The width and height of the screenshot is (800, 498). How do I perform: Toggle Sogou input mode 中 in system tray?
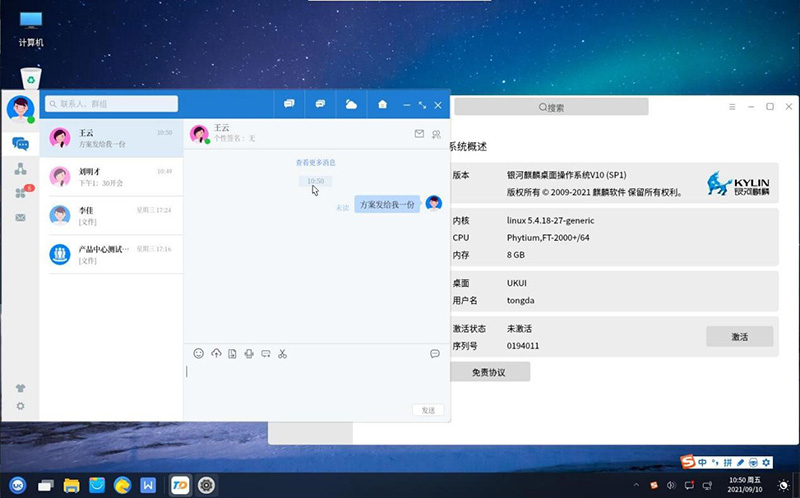[704, 462]
